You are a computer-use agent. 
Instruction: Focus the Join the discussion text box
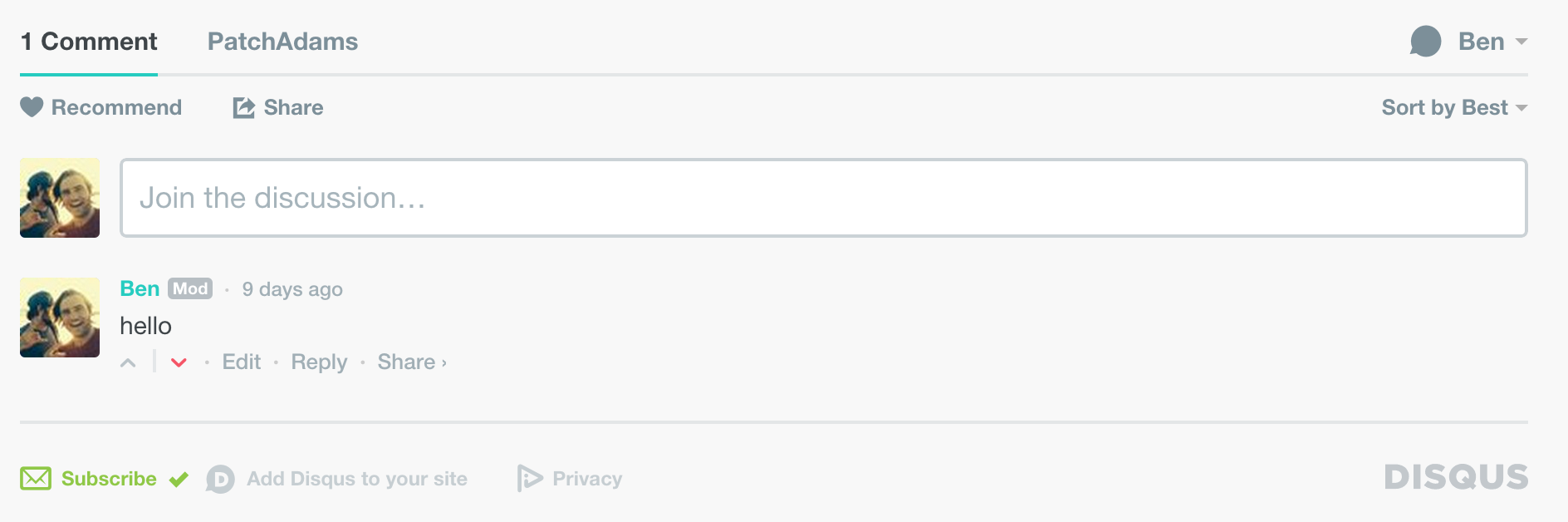[x=823, y=198]
